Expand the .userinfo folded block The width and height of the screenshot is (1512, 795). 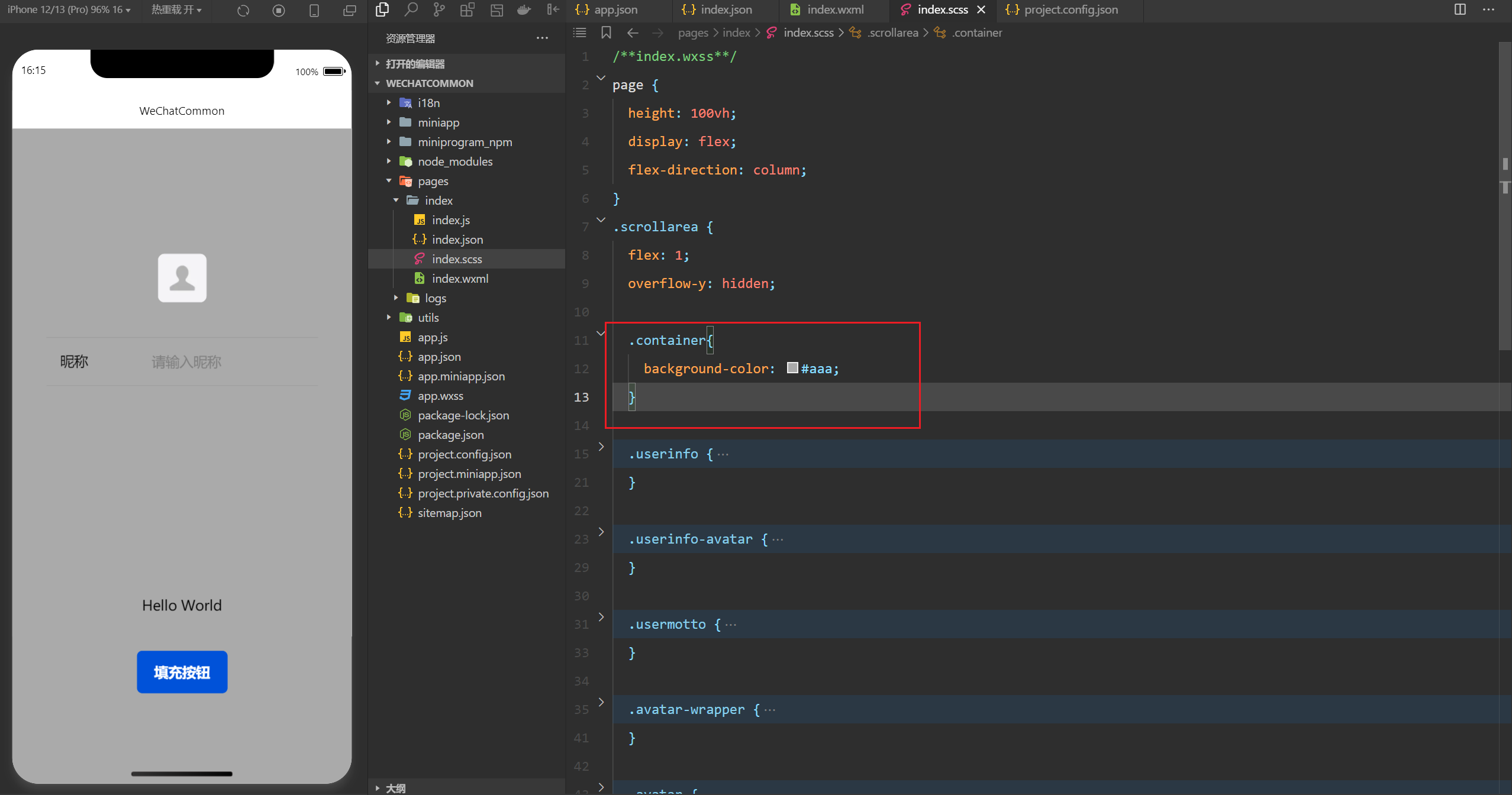[601, 447]
